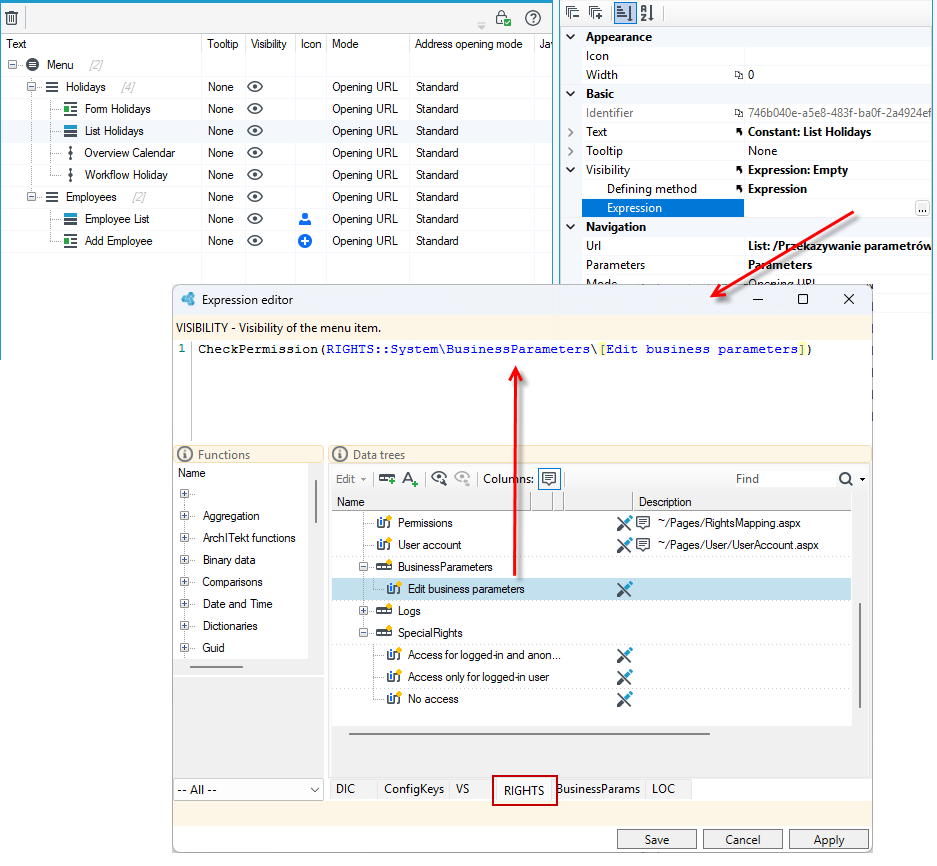937x866 pixels.
Task: Click the vertical scrollbar of Functions list
Action: pos(316,501)
